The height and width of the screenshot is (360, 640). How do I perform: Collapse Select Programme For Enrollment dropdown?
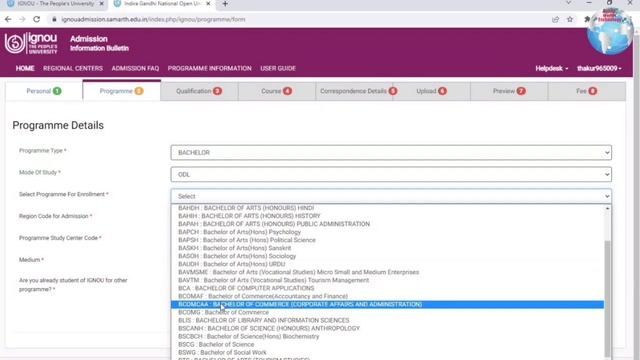tap(391, 196)
